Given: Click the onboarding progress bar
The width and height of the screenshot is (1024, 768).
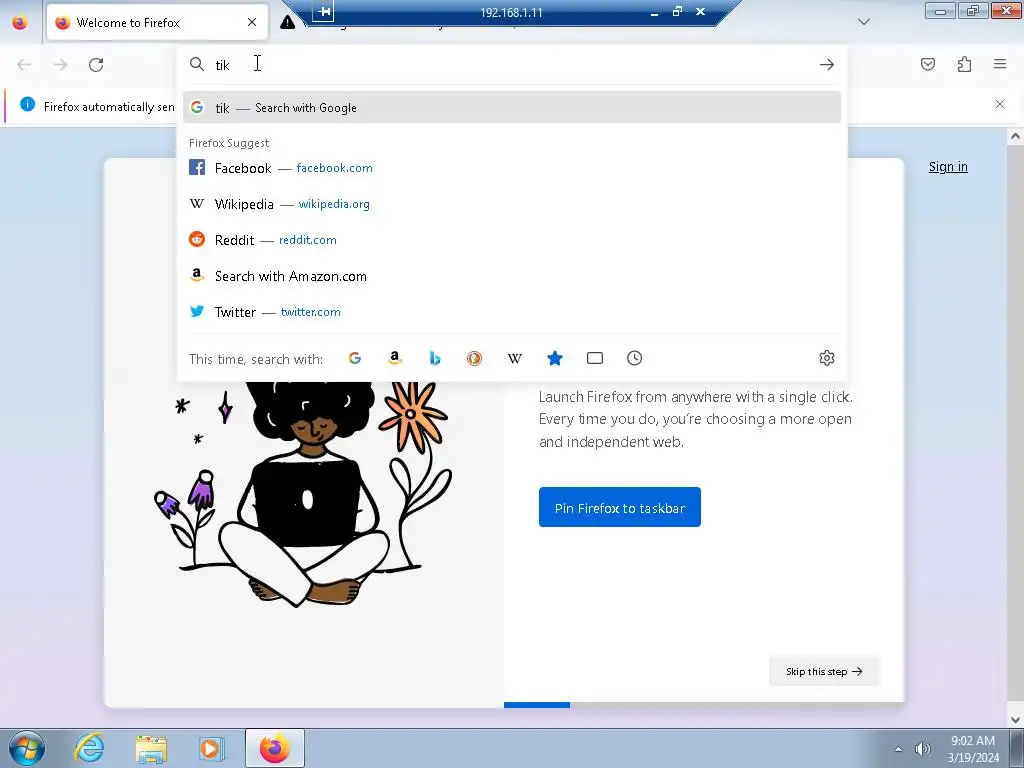Looking at the screenshot, I should pos(704,705).
